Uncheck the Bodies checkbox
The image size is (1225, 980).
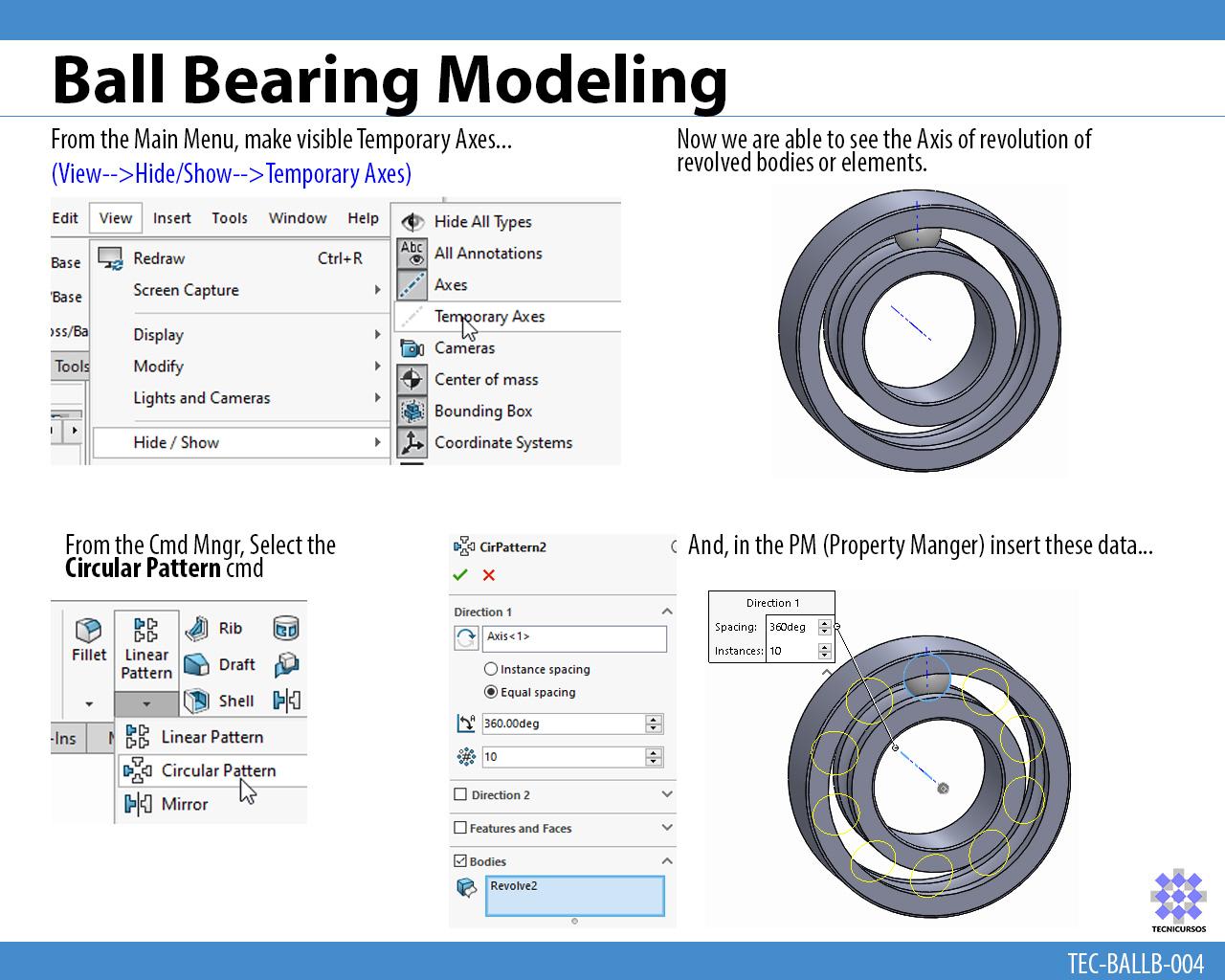click(x=460, y=861)
